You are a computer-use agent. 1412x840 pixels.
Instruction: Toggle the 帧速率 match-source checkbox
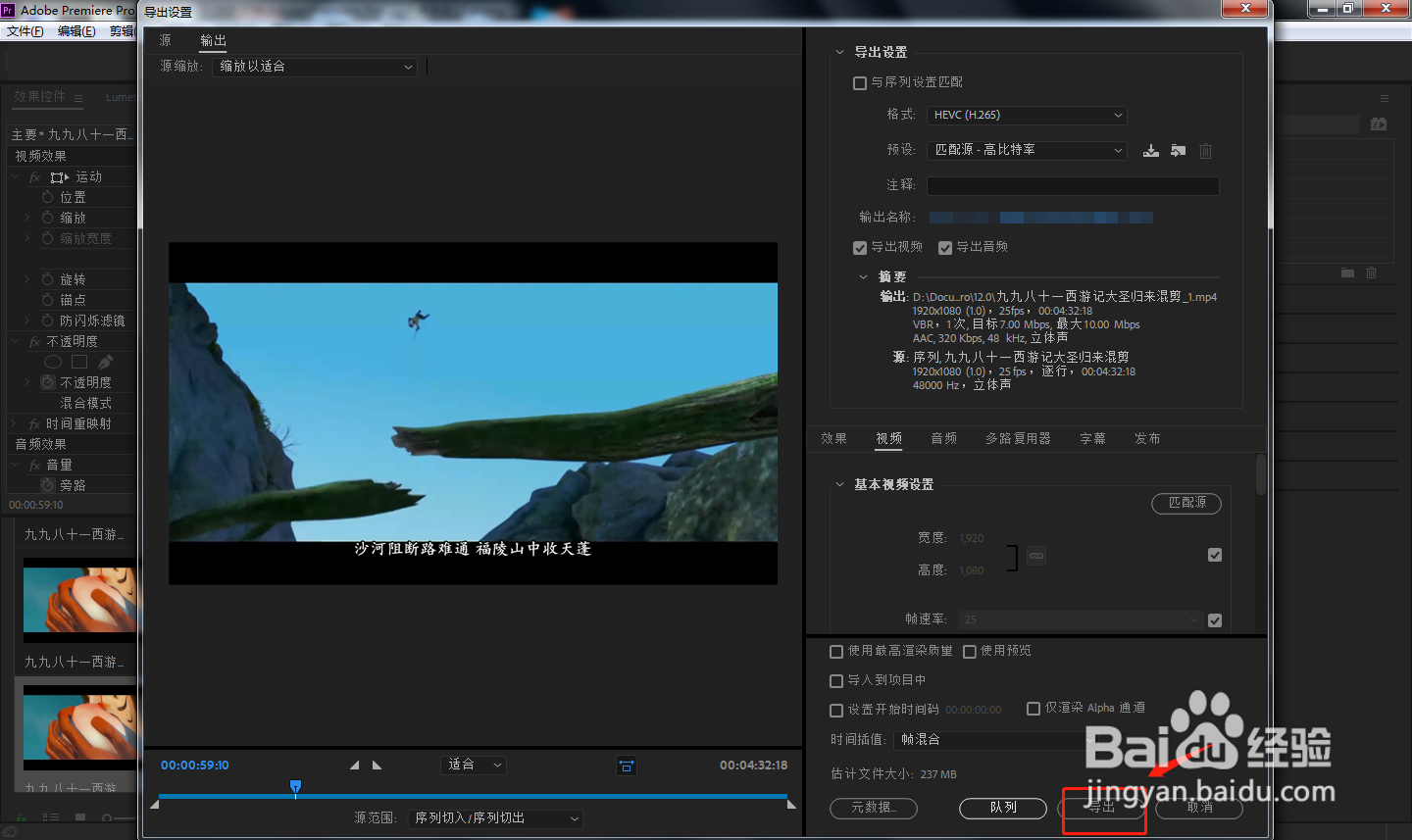[1215, 620]
